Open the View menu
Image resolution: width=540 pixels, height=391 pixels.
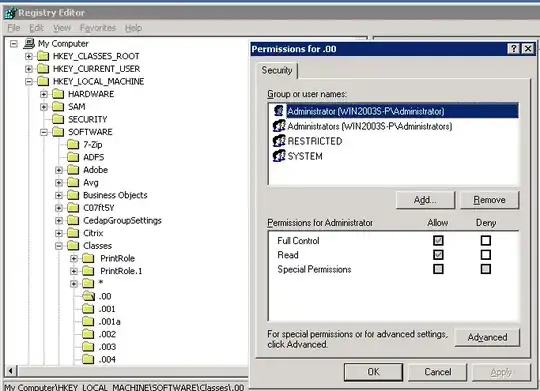point(62,28)
